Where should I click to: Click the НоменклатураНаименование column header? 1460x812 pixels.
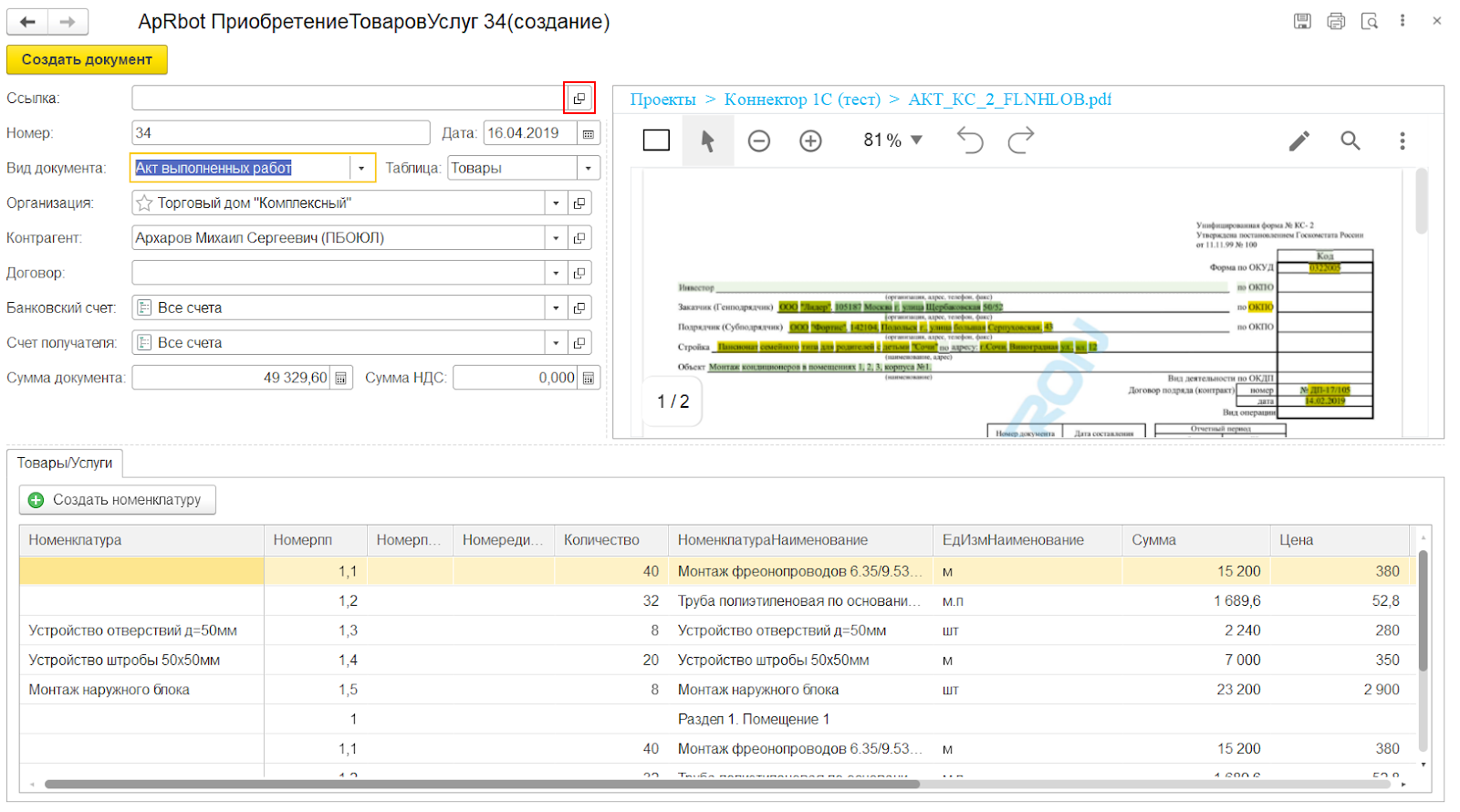(x=800, y=540)
